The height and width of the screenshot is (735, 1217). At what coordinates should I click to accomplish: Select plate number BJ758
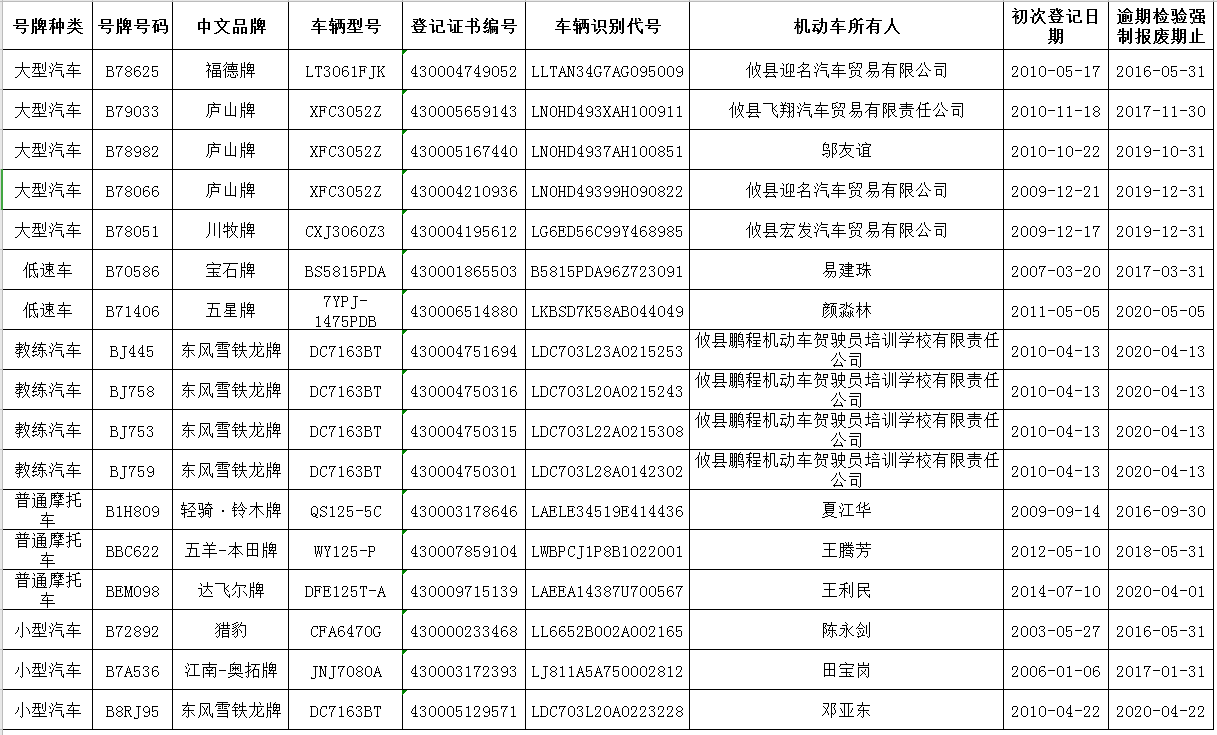132,391
